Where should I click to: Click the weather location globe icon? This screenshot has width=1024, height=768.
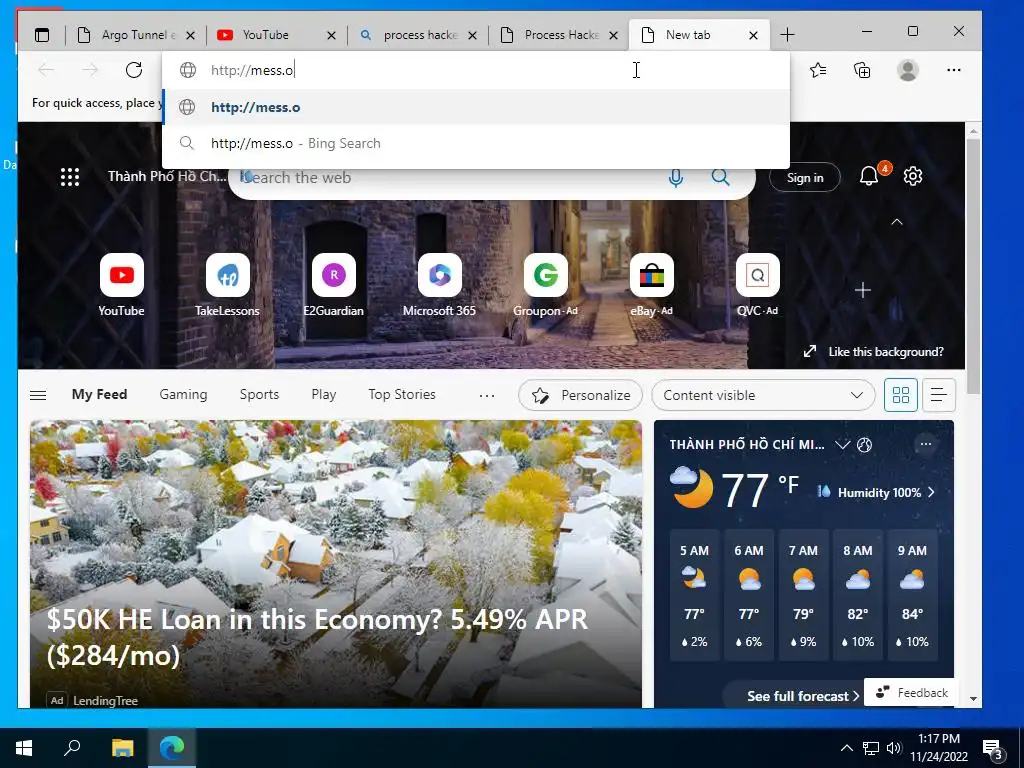pos(865,445)
